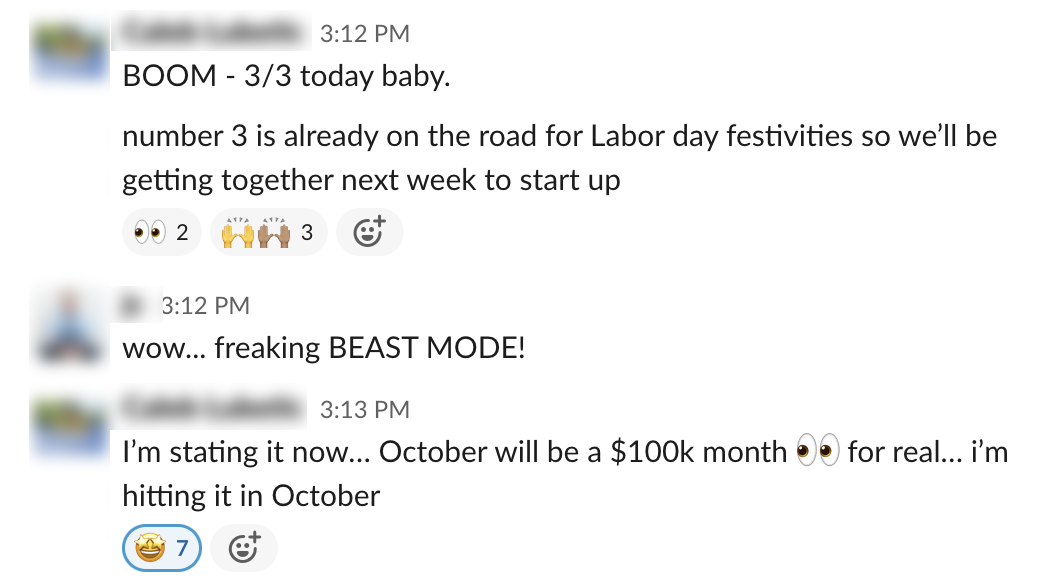The height and width of the screenshot is (586, 1040).
Task: Click the "wow... freaking BEAST MODE!" message text
Action: (323, 349)
